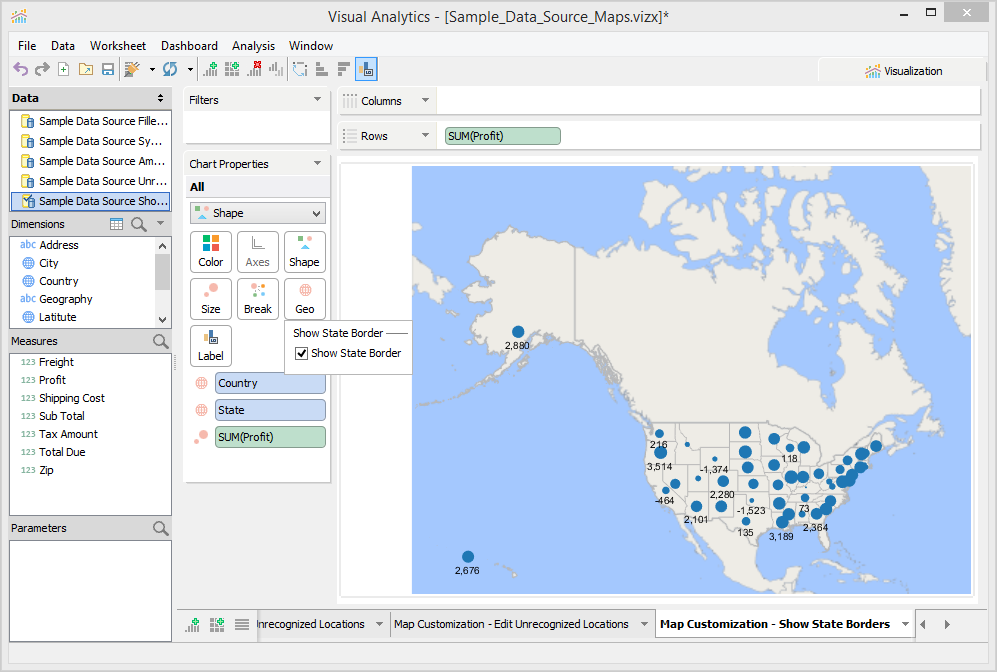Open the Size chart property
Viewport: 997px width, 672px height.
pyautogui.click(x=211, y=298)
